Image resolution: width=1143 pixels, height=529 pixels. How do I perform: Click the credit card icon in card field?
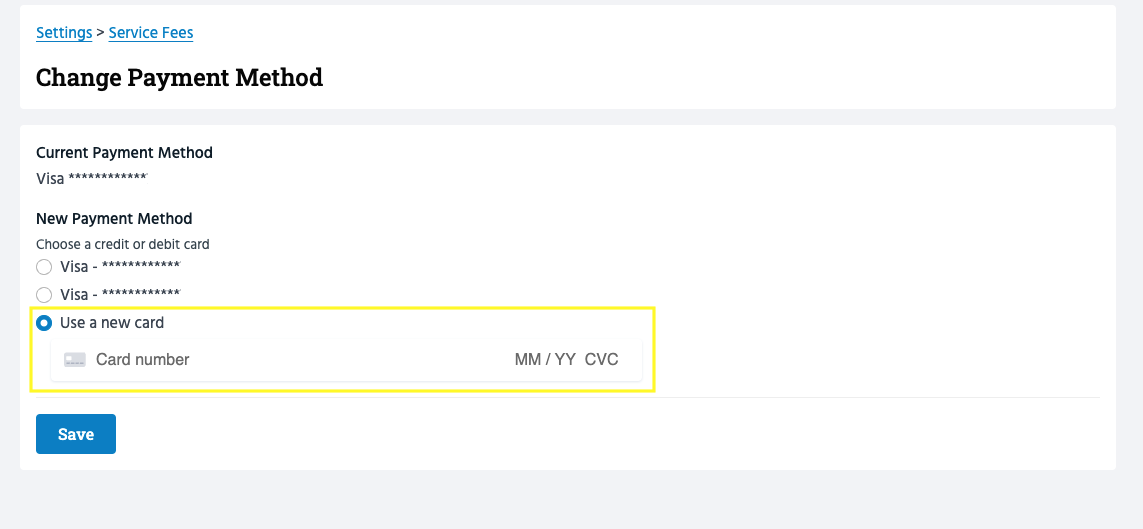(x=75, y=360)
